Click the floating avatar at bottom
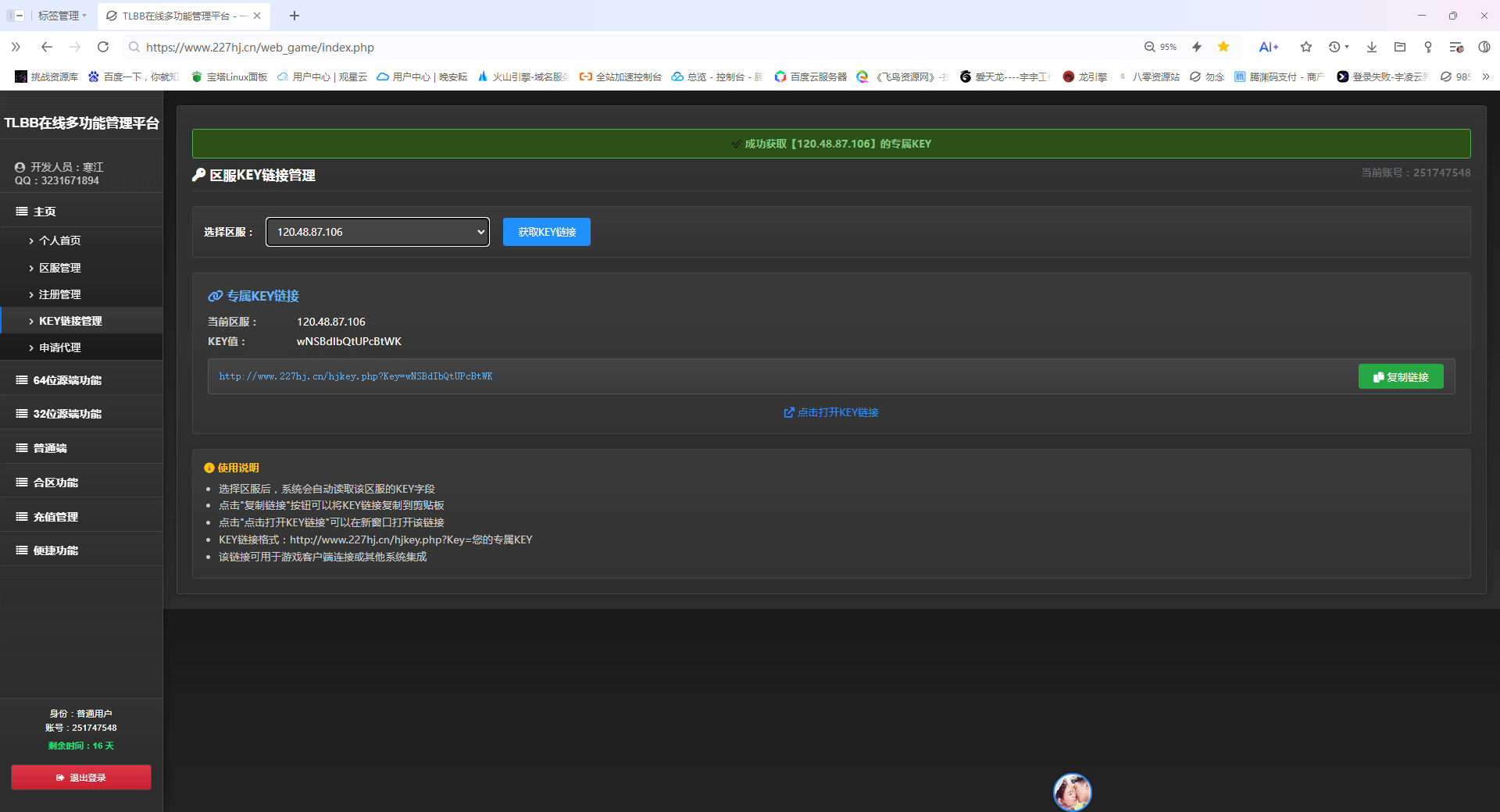The width and height of the screenshot is (1500, 812). pos(1072,792)
